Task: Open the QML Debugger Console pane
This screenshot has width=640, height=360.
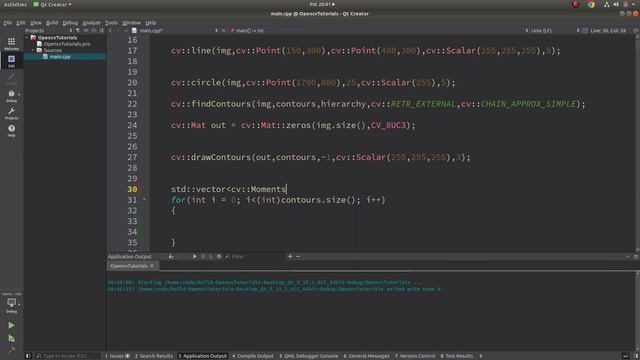Action: pos(309,356)
